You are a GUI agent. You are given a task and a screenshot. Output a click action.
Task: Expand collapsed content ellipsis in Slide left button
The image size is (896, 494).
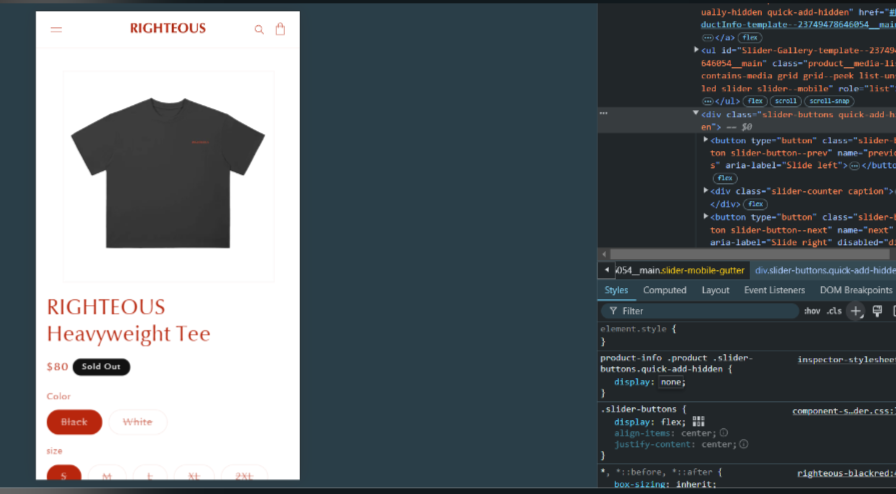(855, 166)
